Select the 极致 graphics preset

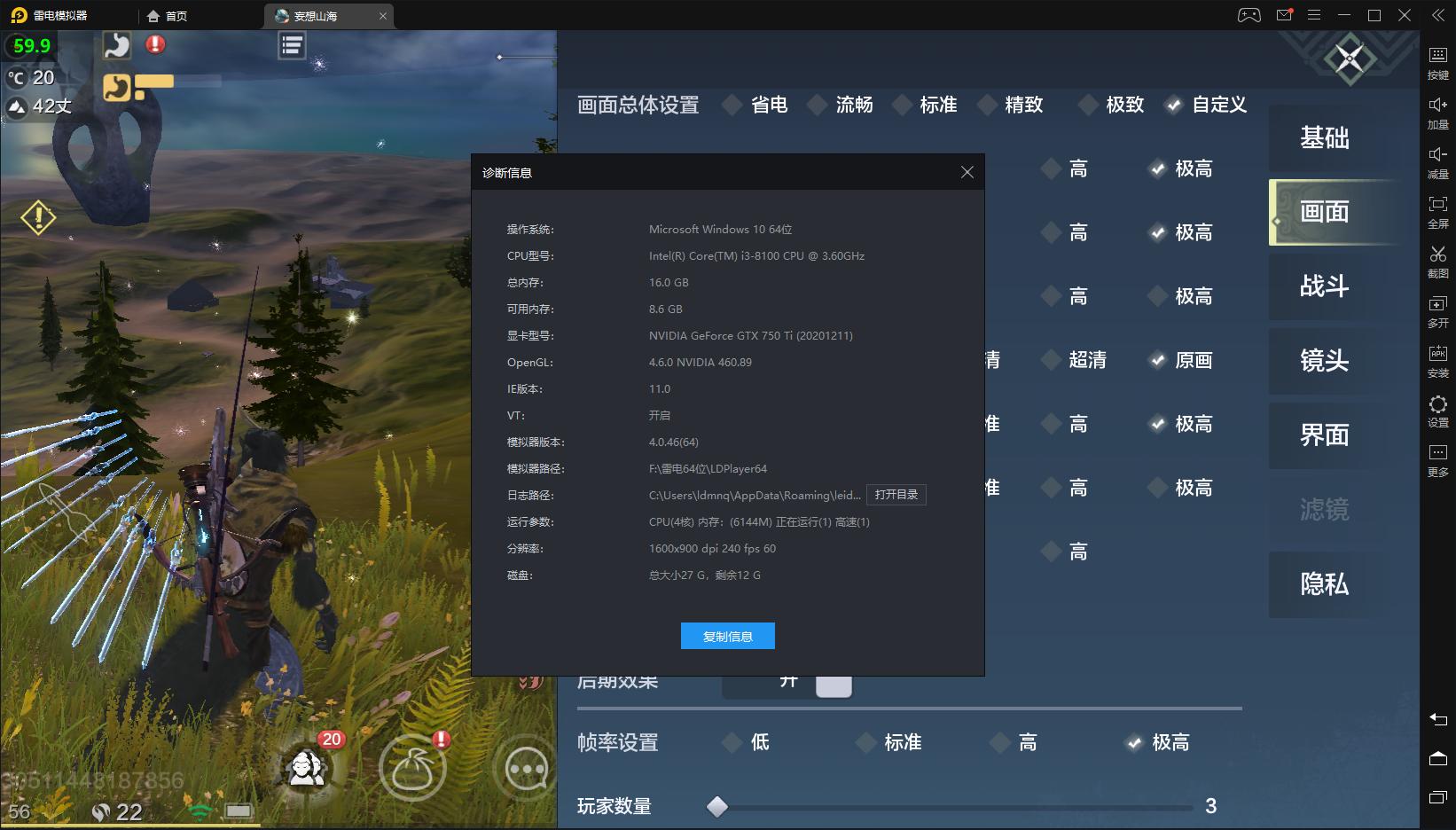click(1111, 105)
